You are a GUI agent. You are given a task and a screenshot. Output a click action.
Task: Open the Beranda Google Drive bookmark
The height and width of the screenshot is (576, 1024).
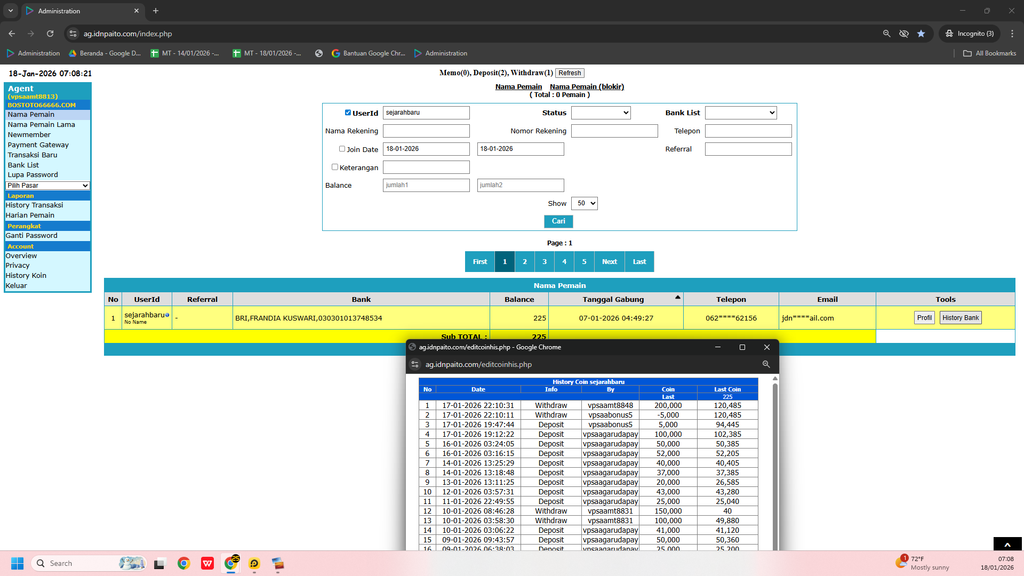pos(104,53)
